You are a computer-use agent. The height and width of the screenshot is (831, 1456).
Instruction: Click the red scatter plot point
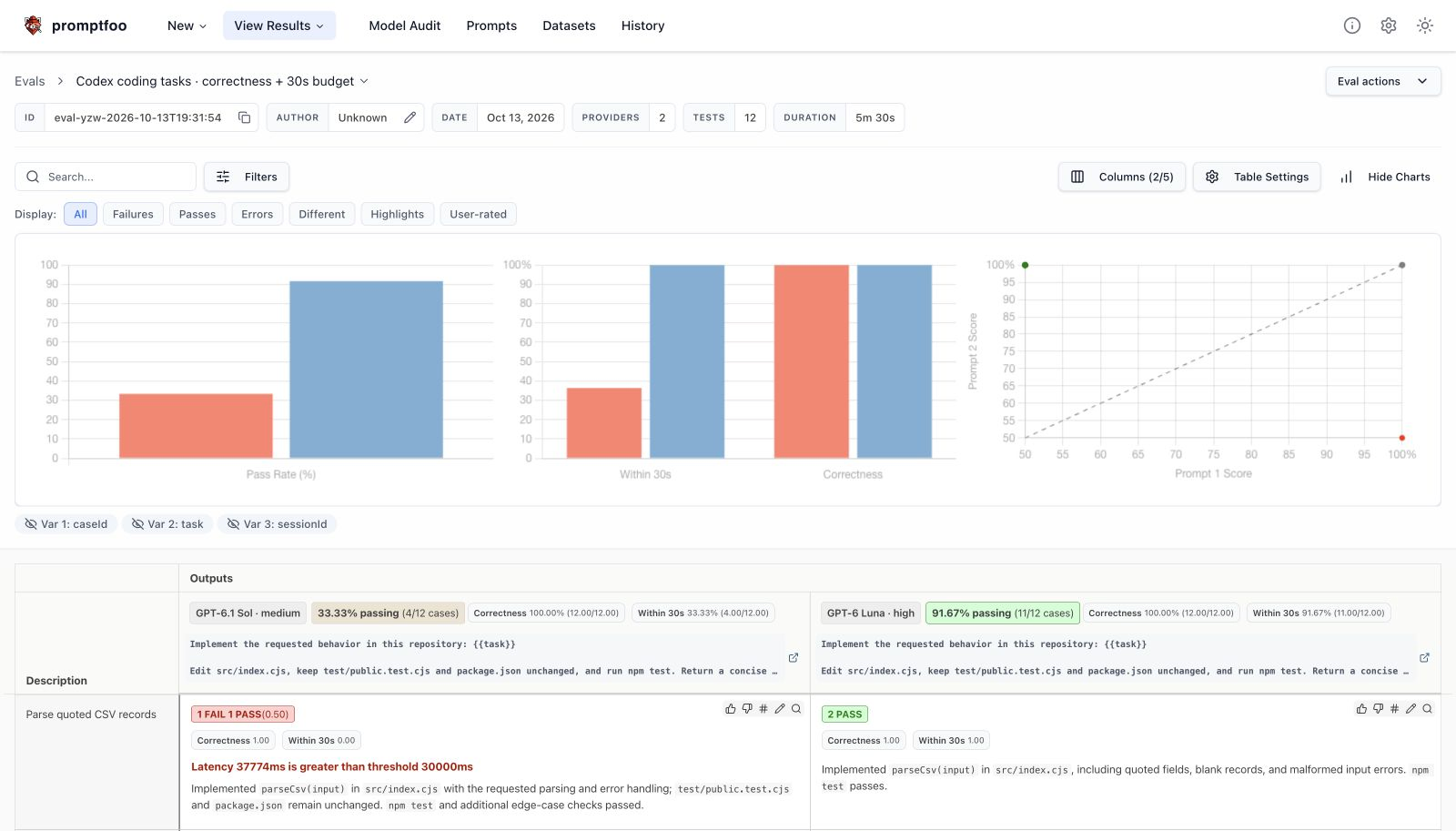click(1401, 438)
